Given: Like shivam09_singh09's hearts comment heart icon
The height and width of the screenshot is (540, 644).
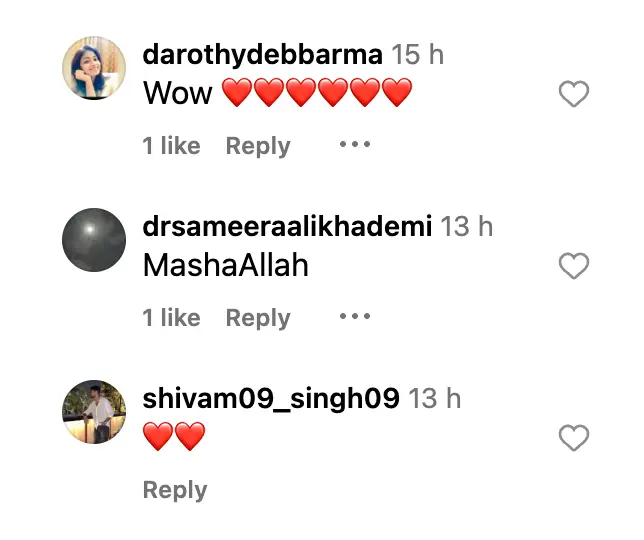Looking at the screenshot, I should tap(574, 438).
